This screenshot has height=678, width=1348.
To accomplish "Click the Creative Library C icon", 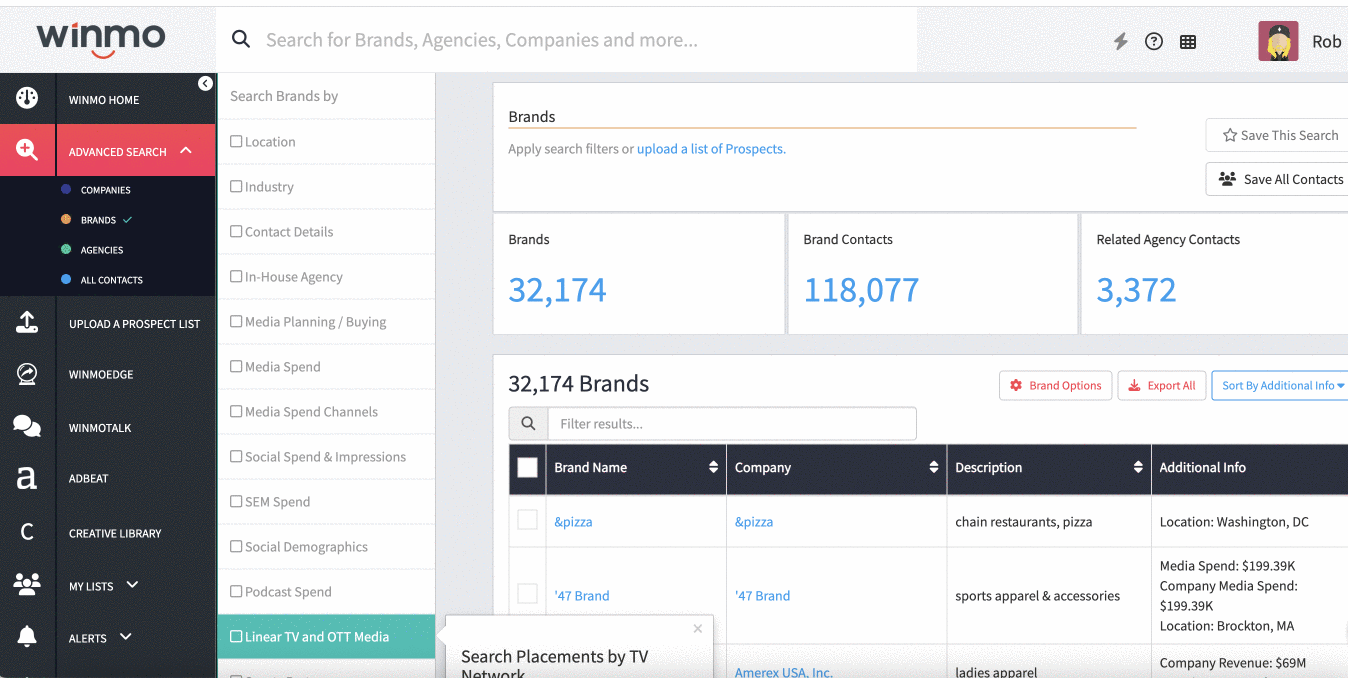I will pyautogui.click(x=27, y=532).
